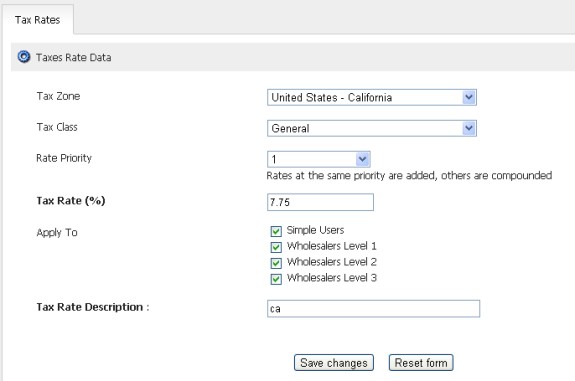Disable the Wholesalers Level 2 checkbox
This screenshot has height=381, width=575.
click(x=276, y=263)
